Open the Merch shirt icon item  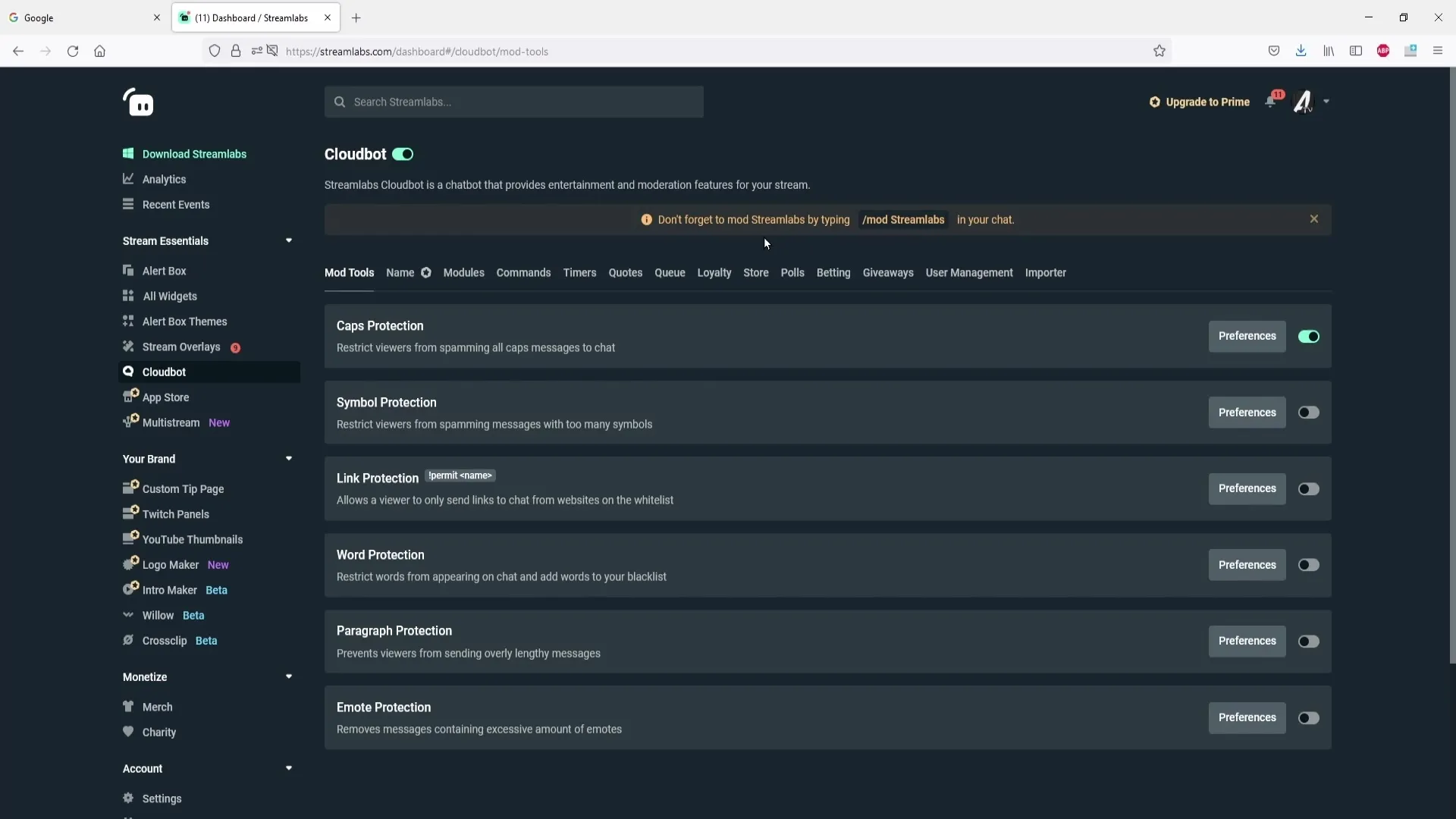point(128,706)
